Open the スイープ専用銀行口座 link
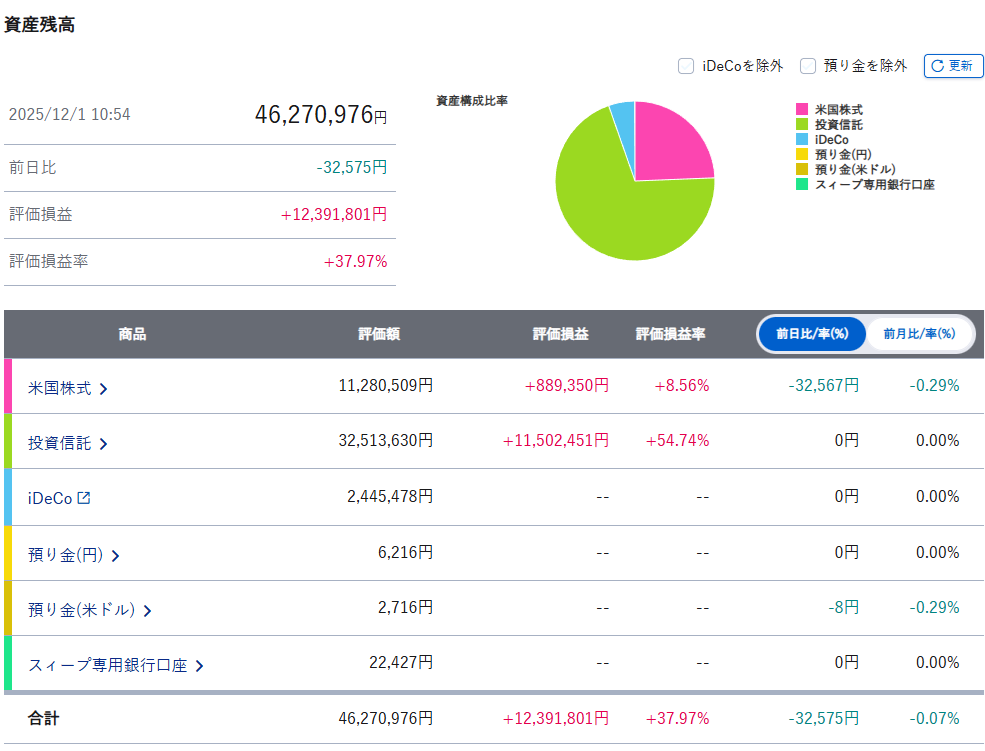The width and height of the screenshot is (985, 751). pyautogui.click(x=107, y=665)
